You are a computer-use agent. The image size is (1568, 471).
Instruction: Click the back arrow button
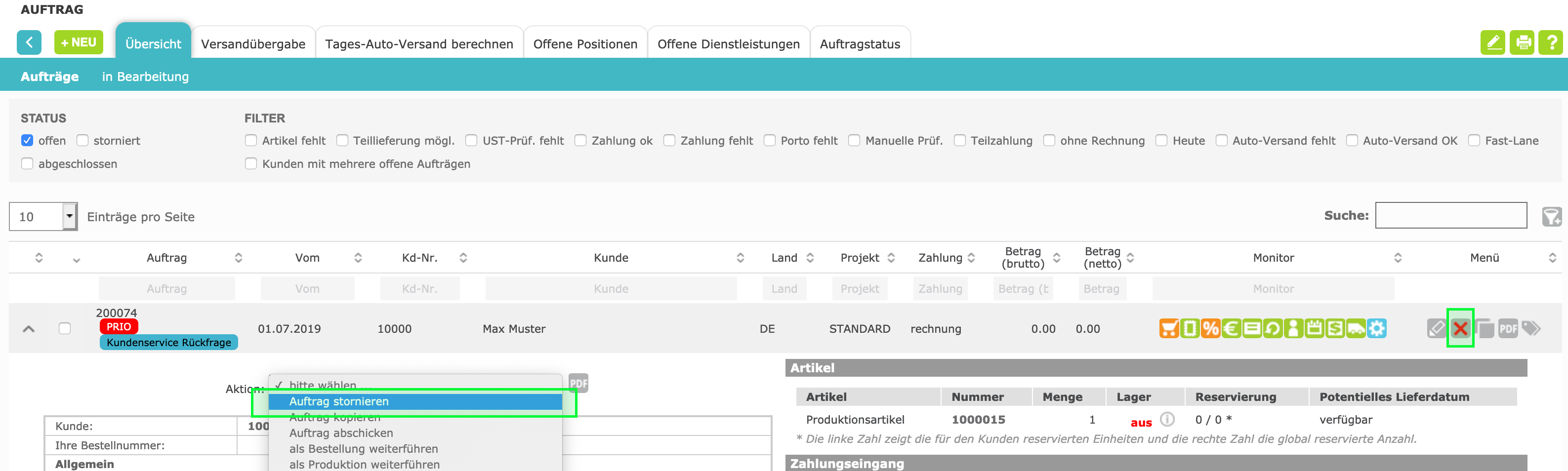pos(29,42)
